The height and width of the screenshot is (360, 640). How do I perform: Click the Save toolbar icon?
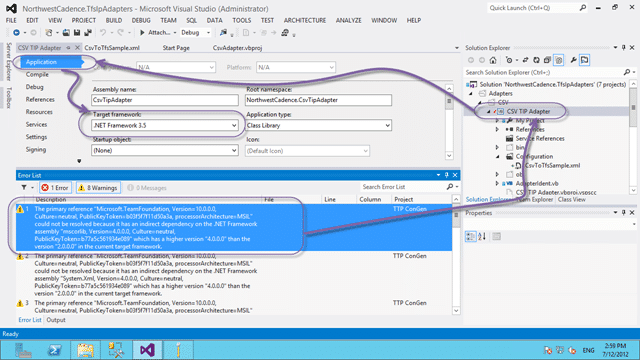(77, 33)
